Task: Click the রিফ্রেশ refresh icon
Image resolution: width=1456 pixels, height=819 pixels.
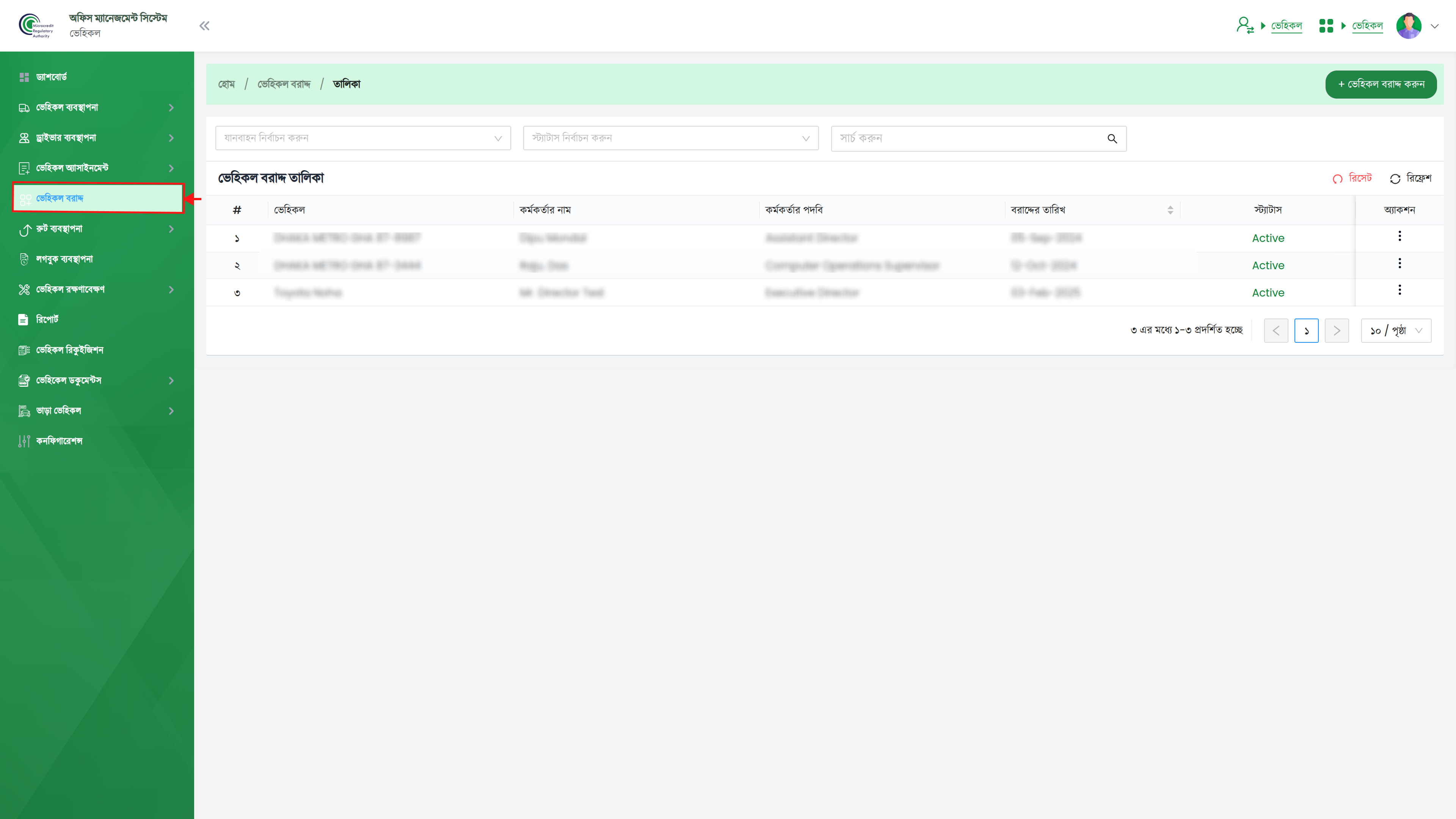Action: 1395,179
